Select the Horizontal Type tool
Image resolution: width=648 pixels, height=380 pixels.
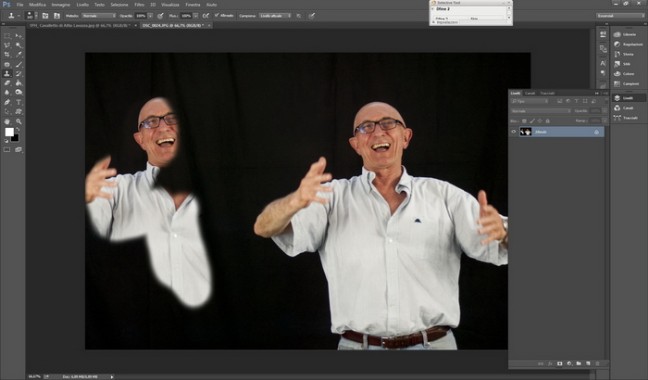(19, 102)
